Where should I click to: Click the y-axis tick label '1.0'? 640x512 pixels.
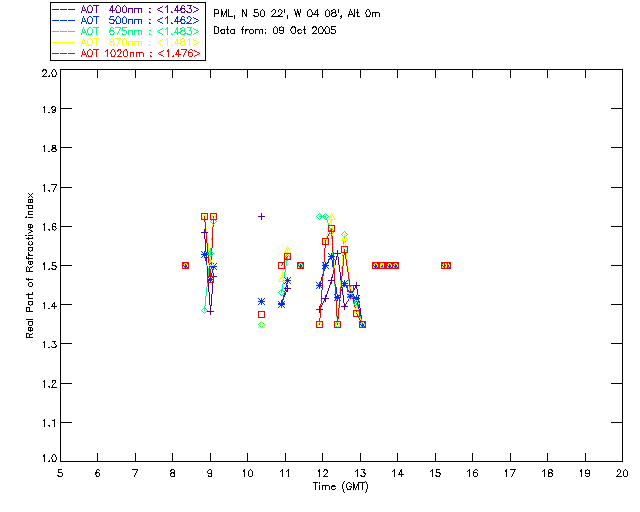[x=49, y=458]
